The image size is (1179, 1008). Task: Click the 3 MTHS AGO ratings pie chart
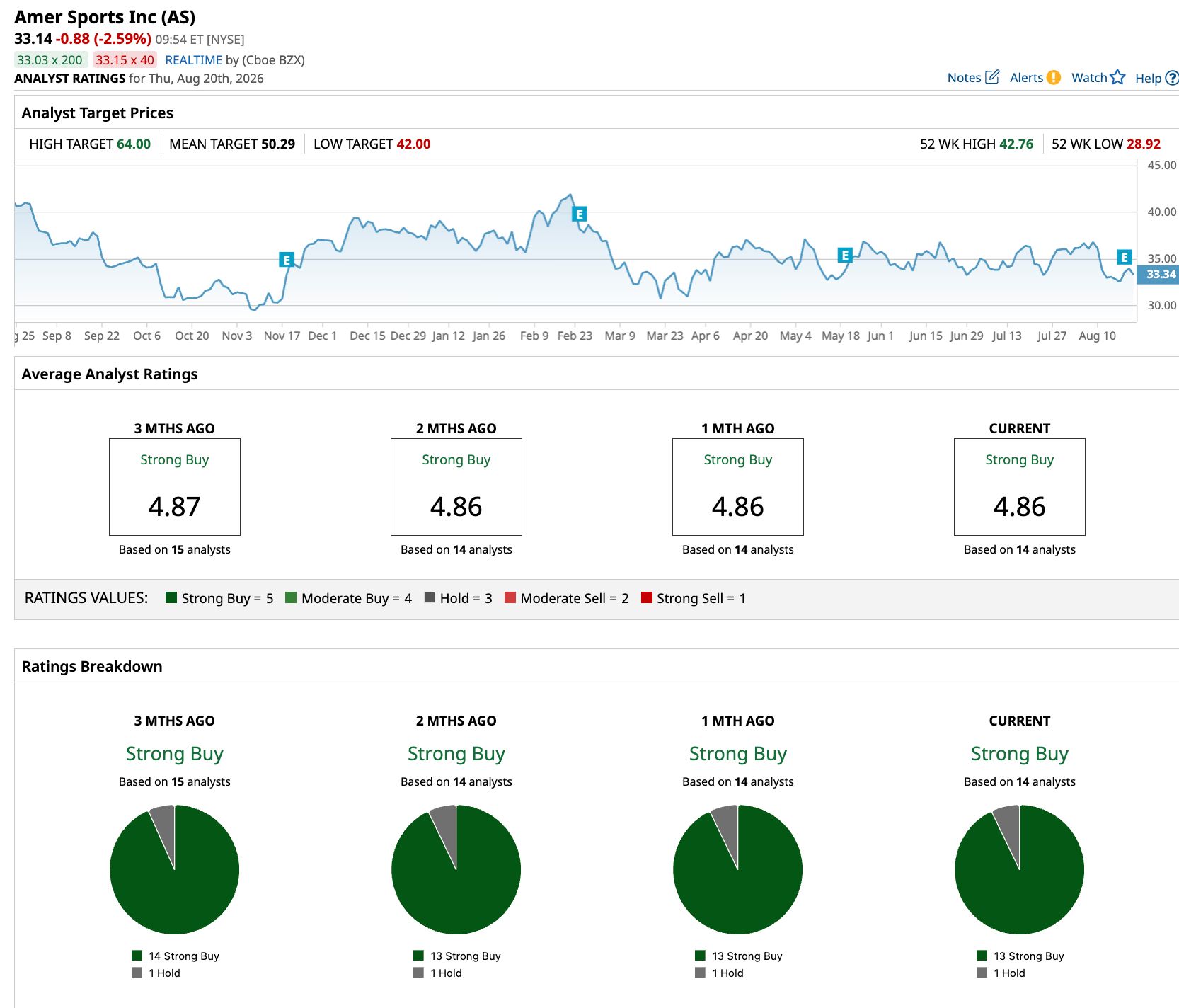174,869
